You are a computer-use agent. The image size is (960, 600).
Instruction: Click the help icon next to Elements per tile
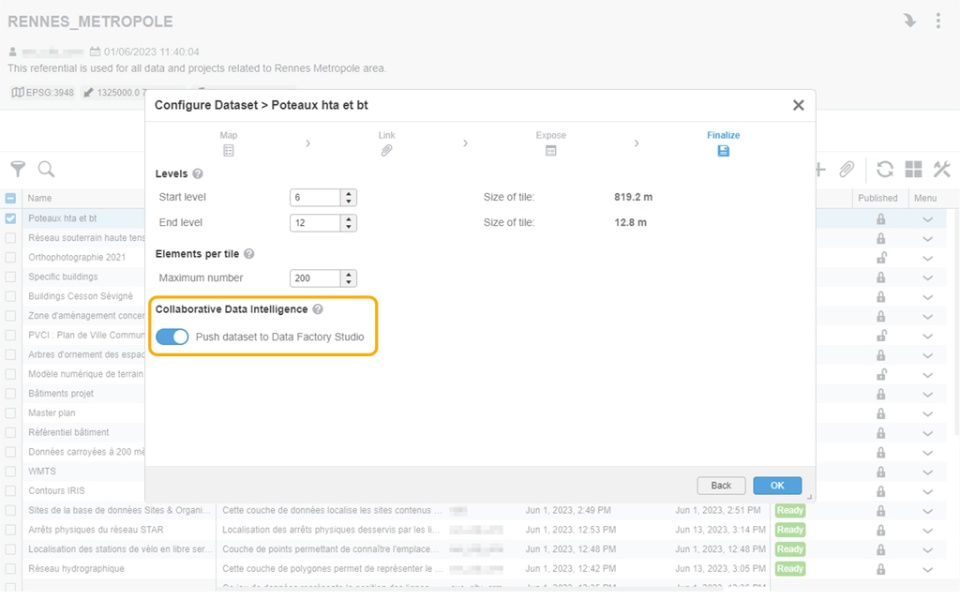pyautogui.click(x=249, y=253)
